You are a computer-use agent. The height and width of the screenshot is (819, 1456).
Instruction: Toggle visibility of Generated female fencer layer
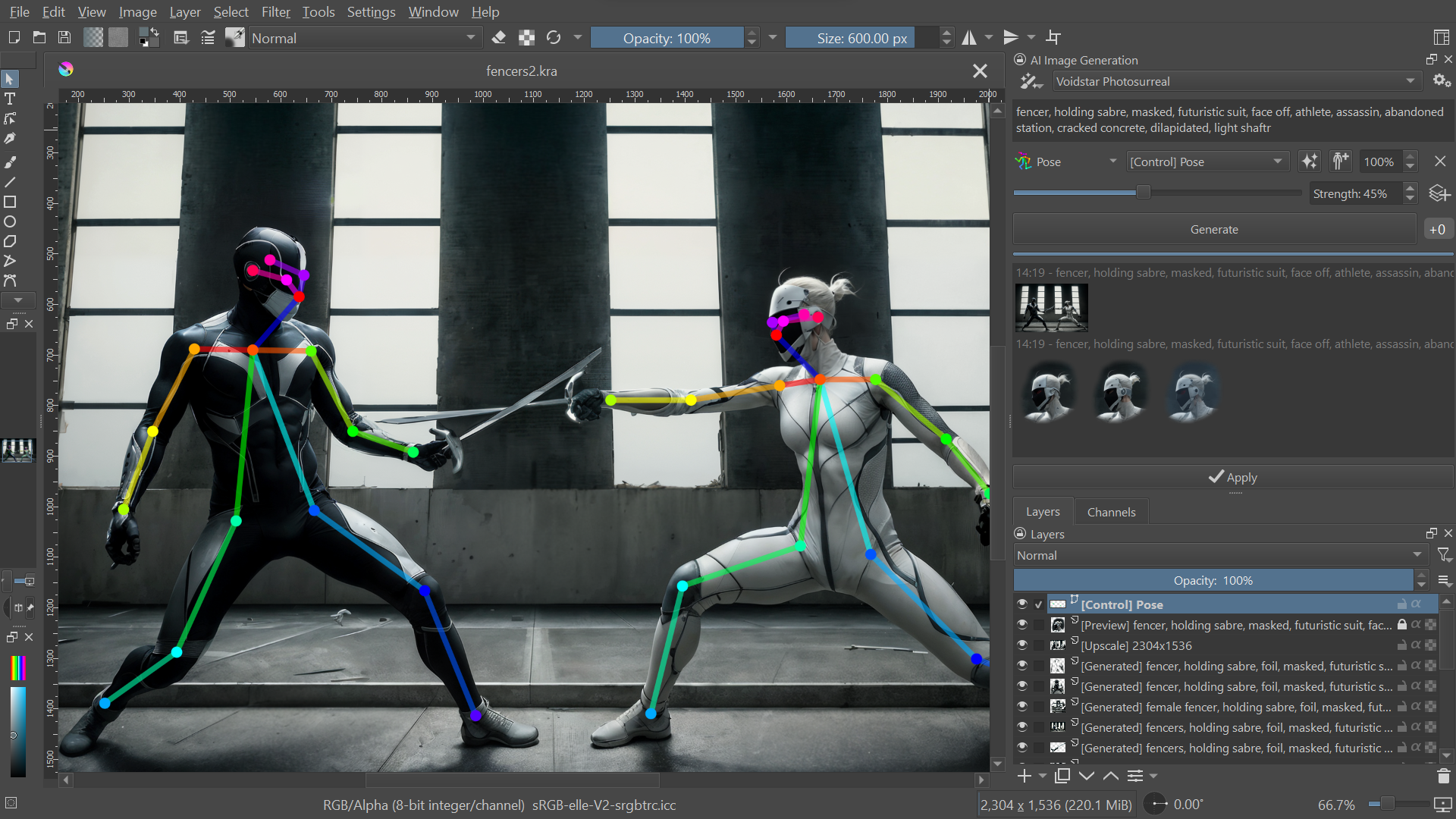[x=1022, y=707]
